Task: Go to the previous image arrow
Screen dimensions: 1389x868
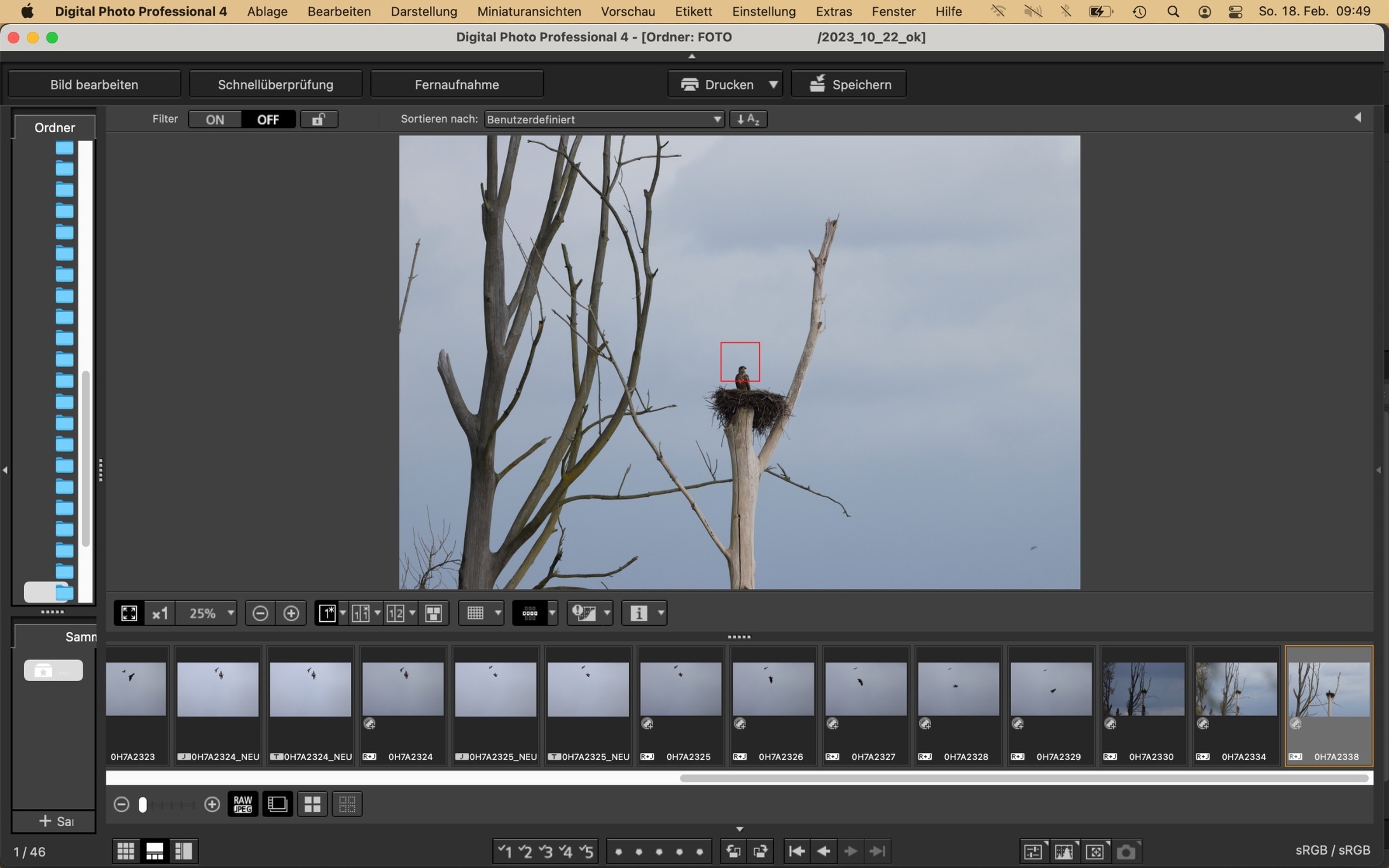Action: [x=824, y=851]
